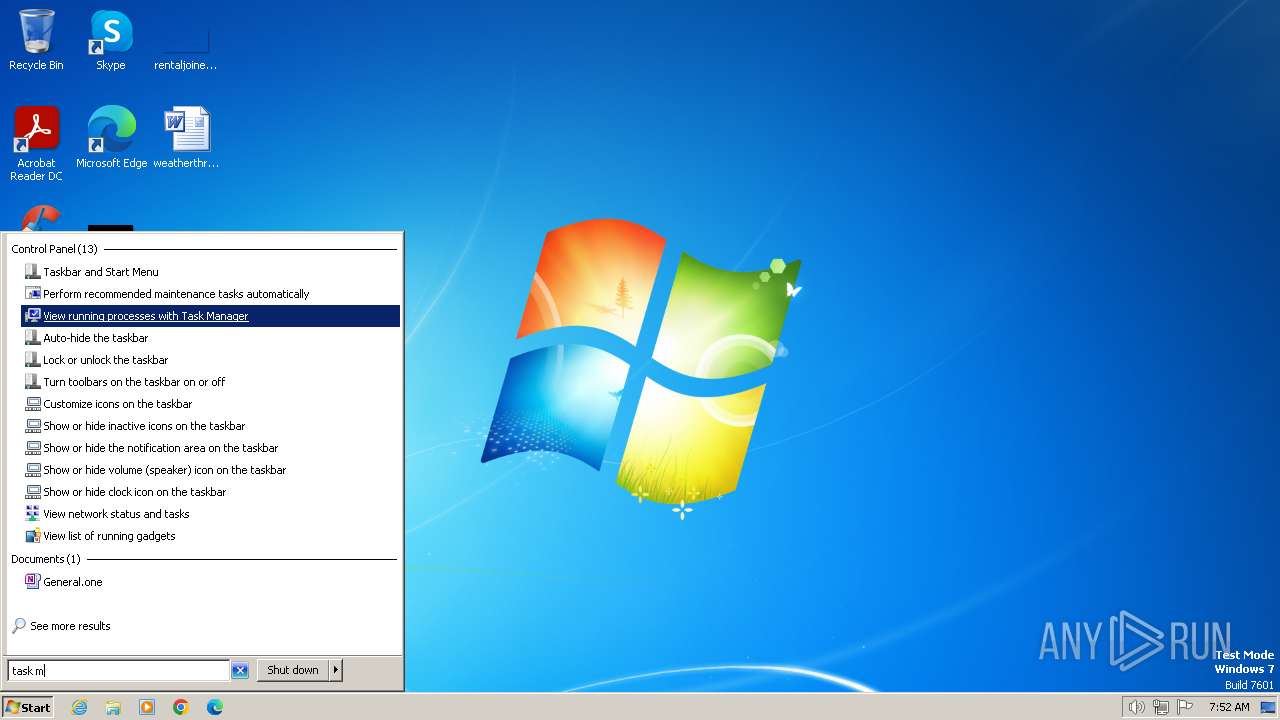Click See more results link
The image size is (1280, 720).
coord(70,626)
